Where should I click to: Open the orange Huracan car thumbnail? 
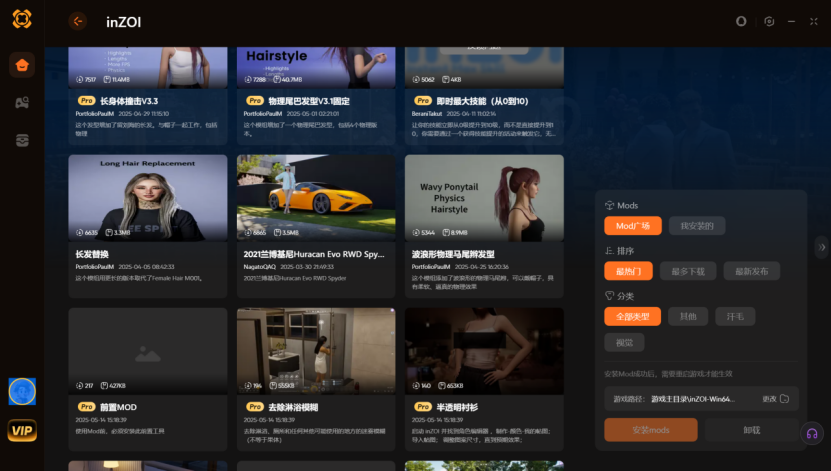pyautogui.click(x=316, y=198)
